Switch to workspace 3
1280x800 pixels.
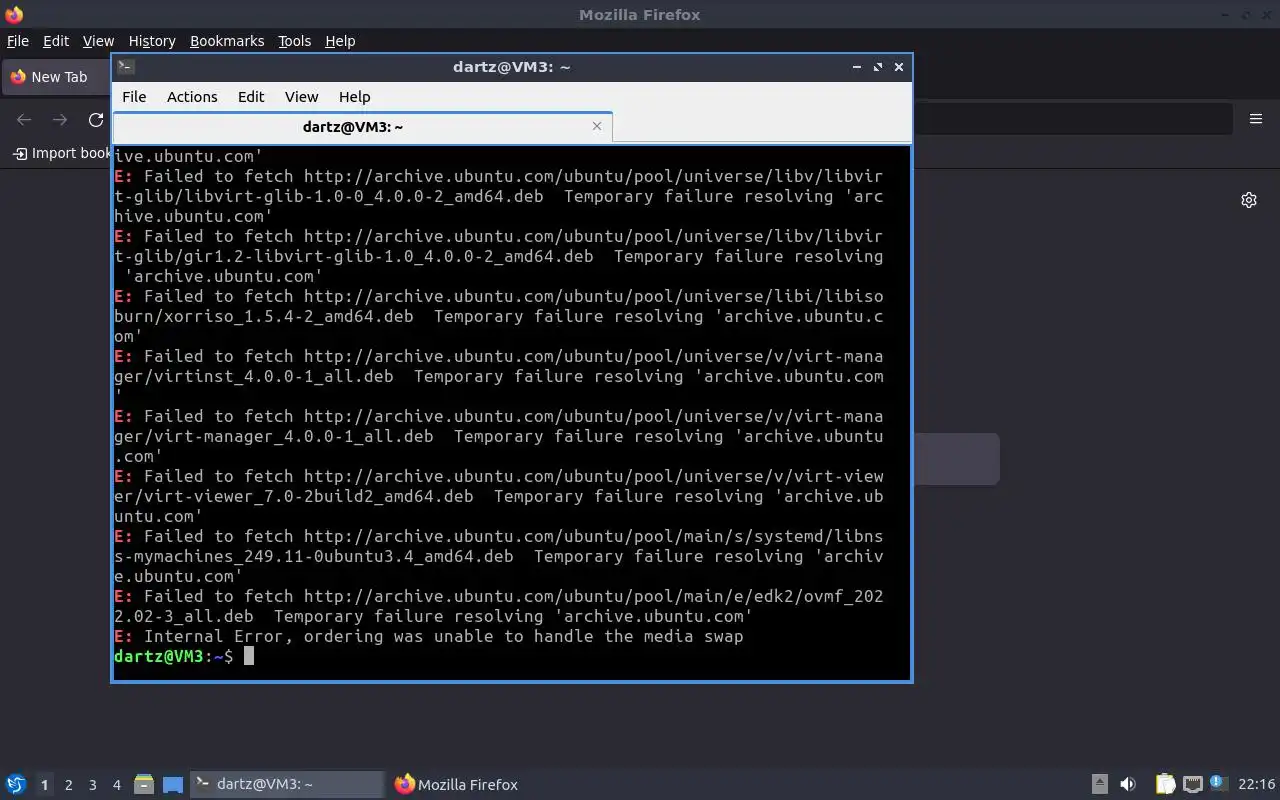(x=93, y=785)
